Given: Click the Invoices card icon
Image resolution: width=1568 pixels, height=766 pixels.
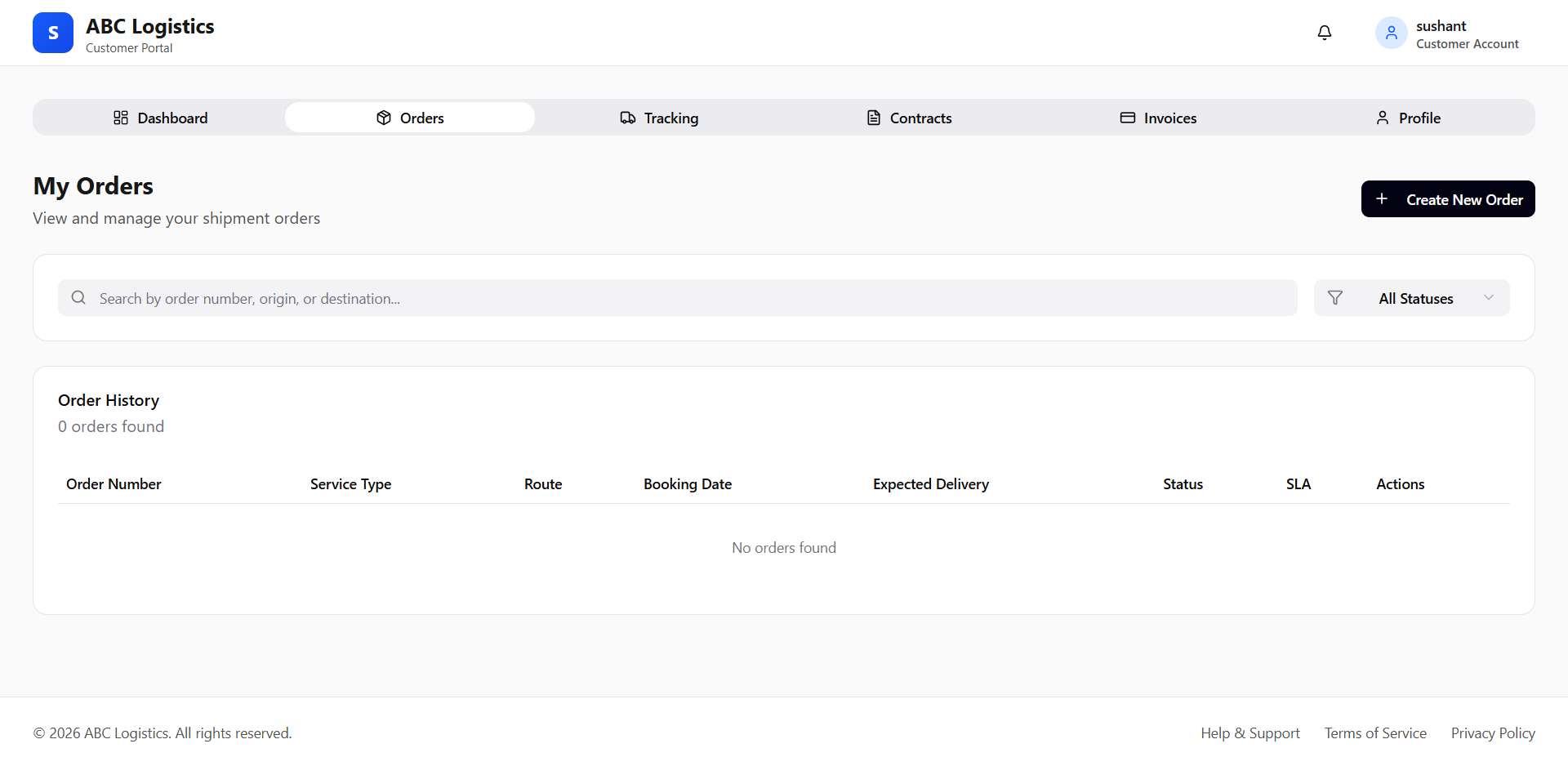Looking at the screenshot, I should coord(1127,118).
